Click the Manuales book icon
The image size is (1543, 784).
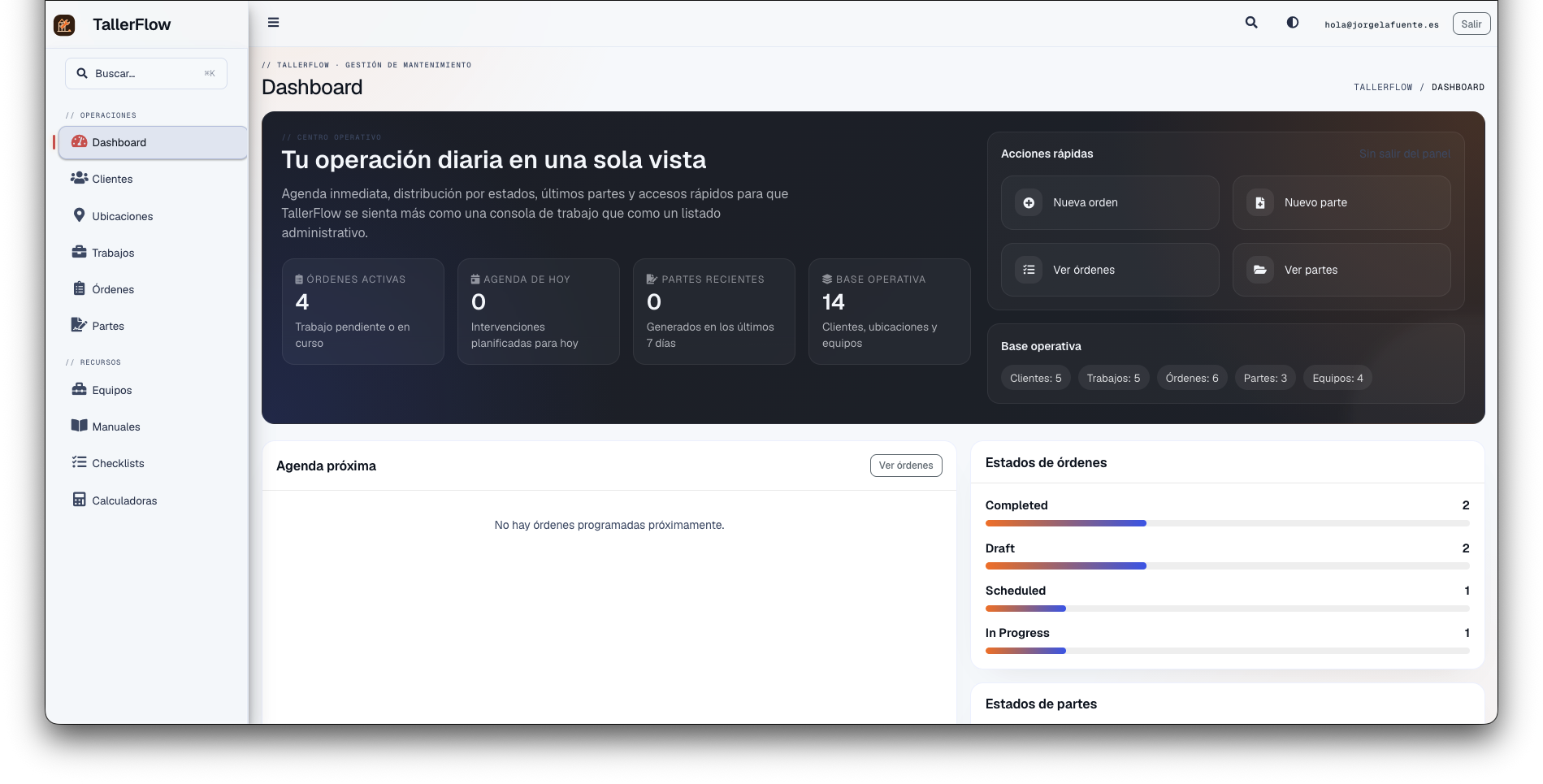tap(79, 426)
